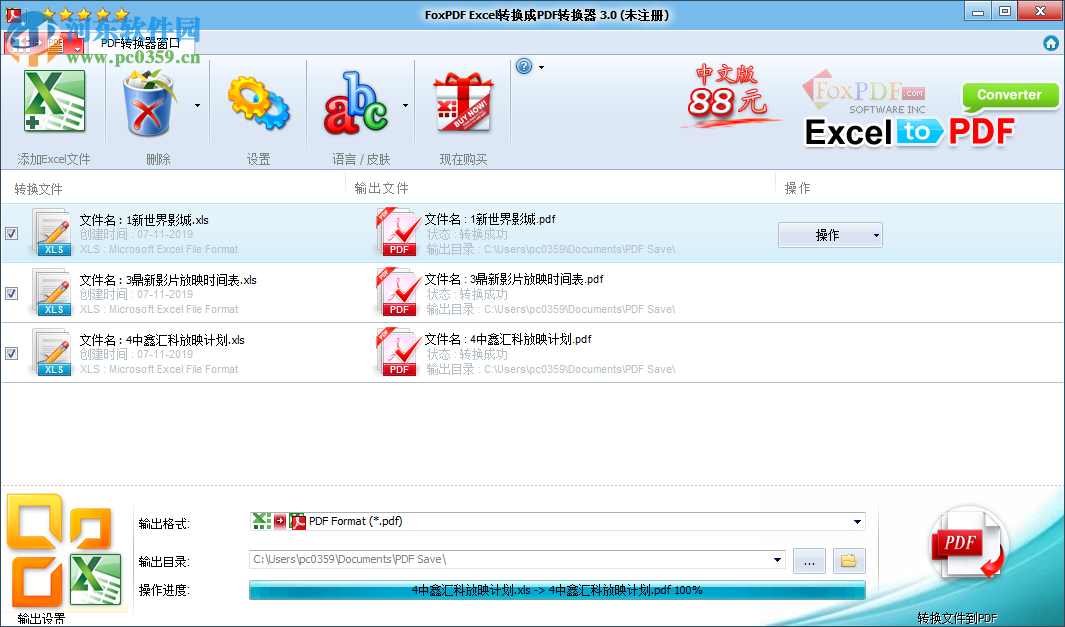This screenshot has width=1065, height=627.
Task: Uncheck the 3鼎新影片放映时间表.xls checkbox
Action: 12,293
